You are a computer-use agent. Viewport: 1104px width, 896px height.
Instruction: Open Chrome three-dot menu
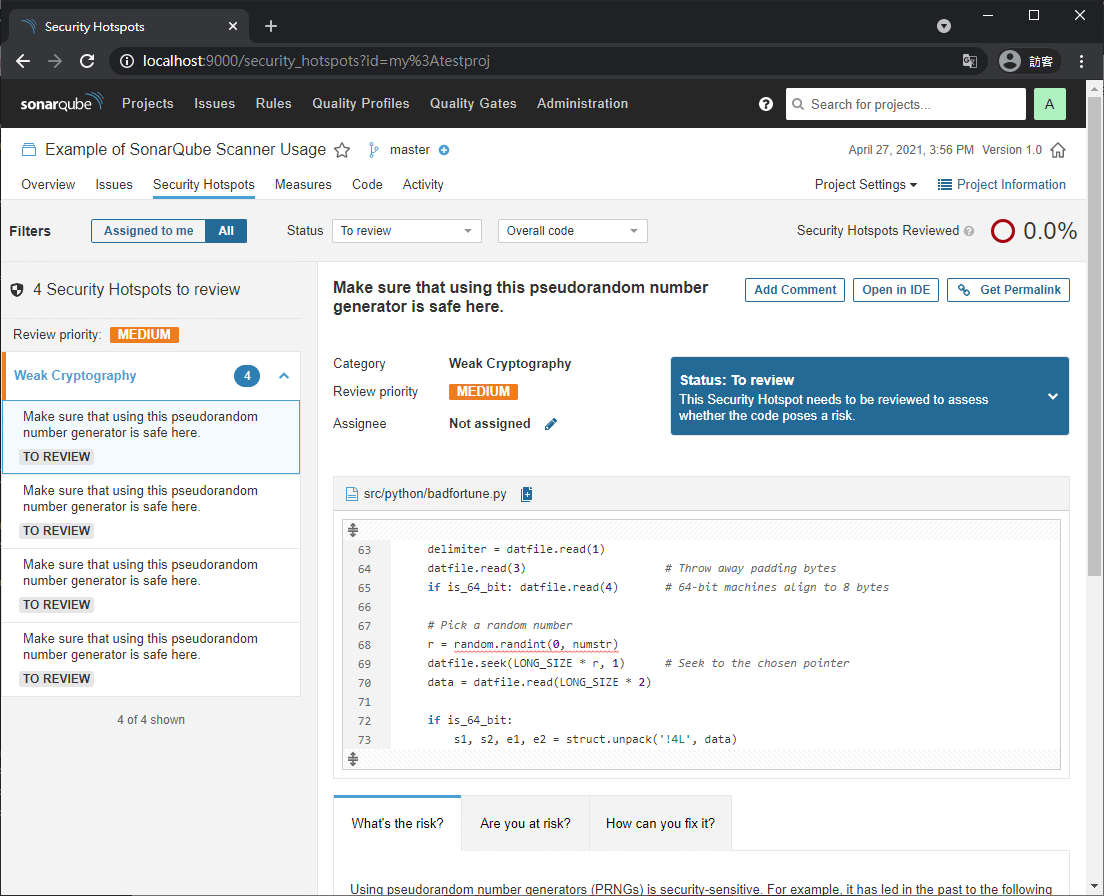pyautogui.click(x=1081, y=61)
